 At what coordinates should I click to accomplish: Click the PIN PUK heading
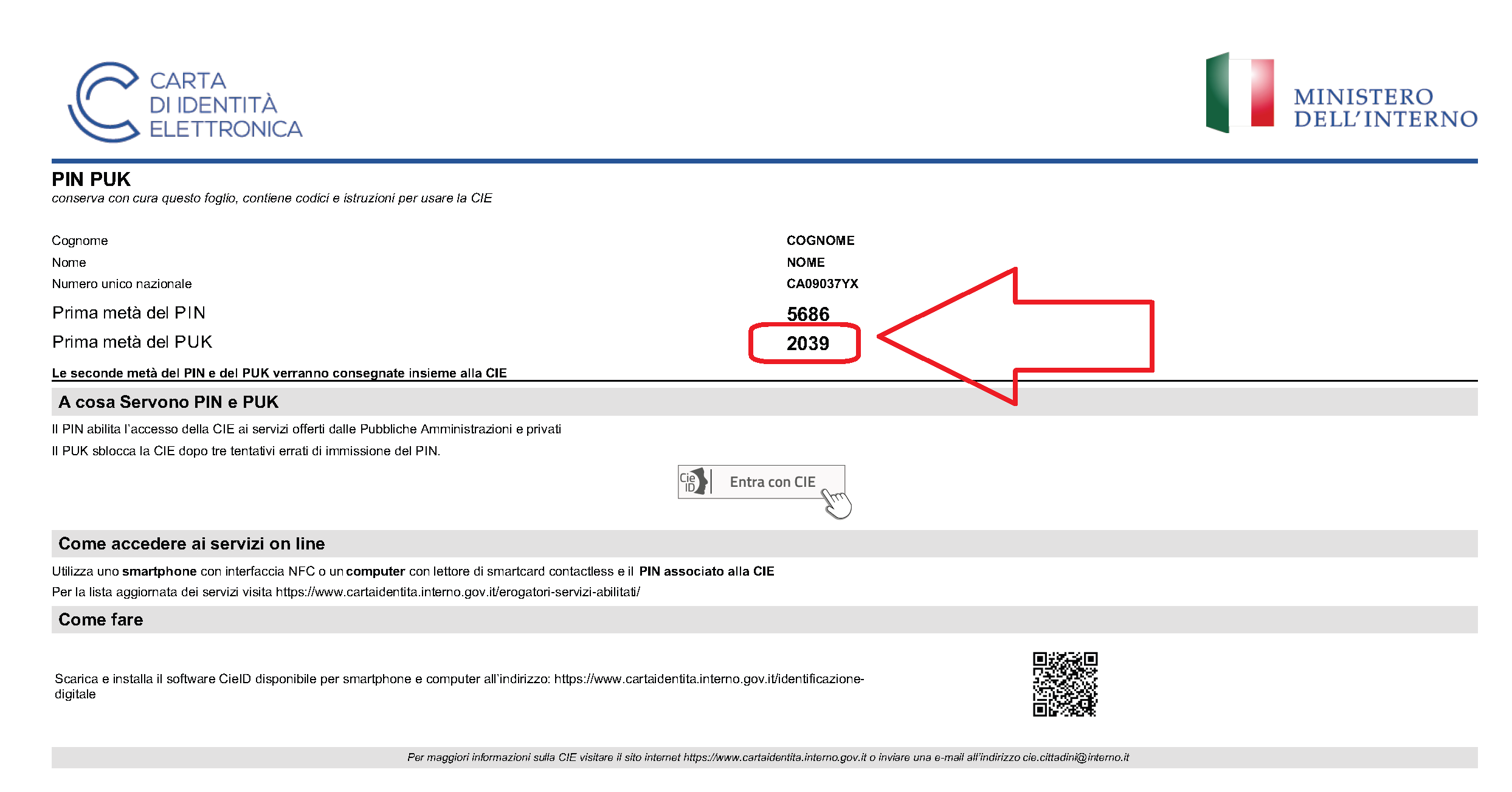coord(91,179)
